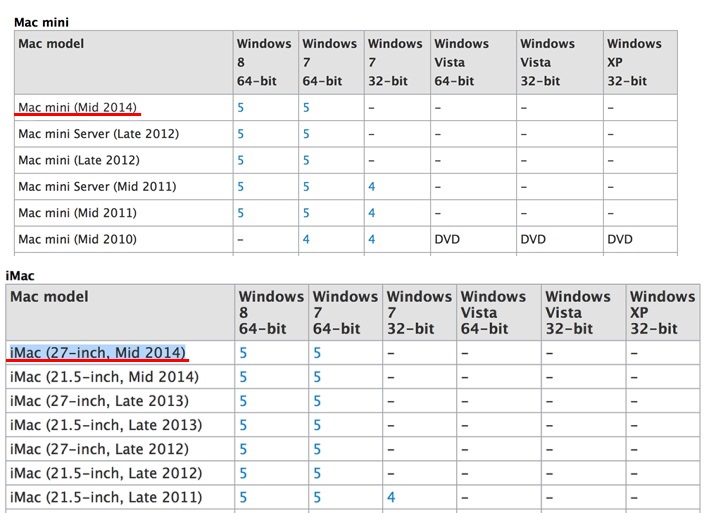This screenshot has width=704, height=513.
Task: Click Windows XP 32-bit header in iMac table
Action: click(662, 313)
